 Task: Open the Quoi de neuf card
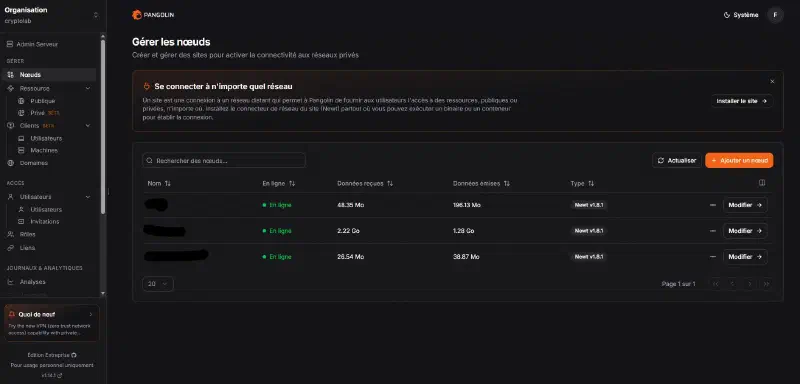52,323
